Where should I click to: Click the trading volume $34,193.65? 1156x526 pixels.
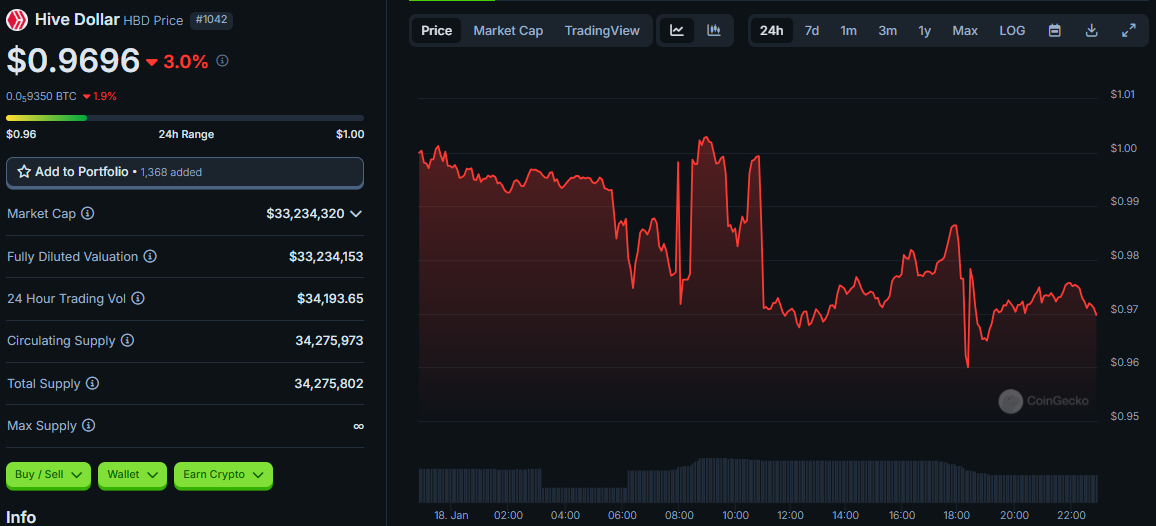(330, 299)
